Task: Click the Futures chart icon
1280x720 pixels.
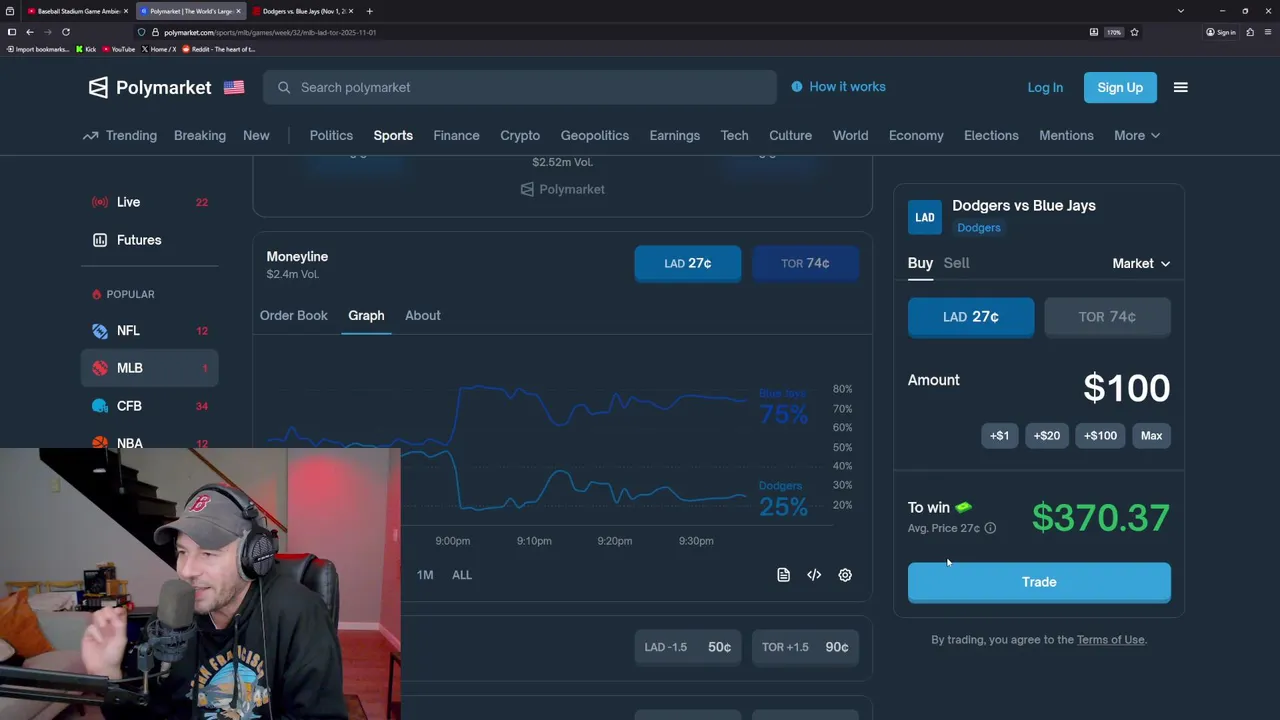Action: tap(100, 240)
